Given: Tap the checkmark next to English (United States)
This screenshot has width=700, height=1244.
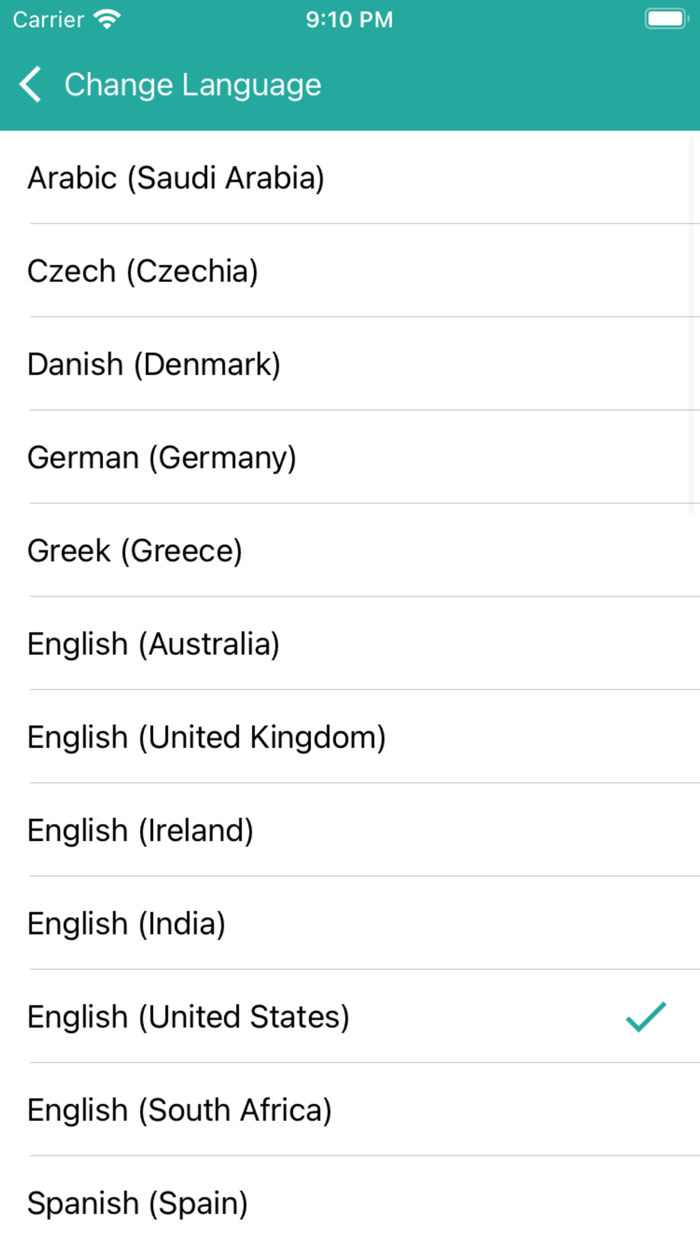Looking at the screenshot, I should (x=646, y=1017).
